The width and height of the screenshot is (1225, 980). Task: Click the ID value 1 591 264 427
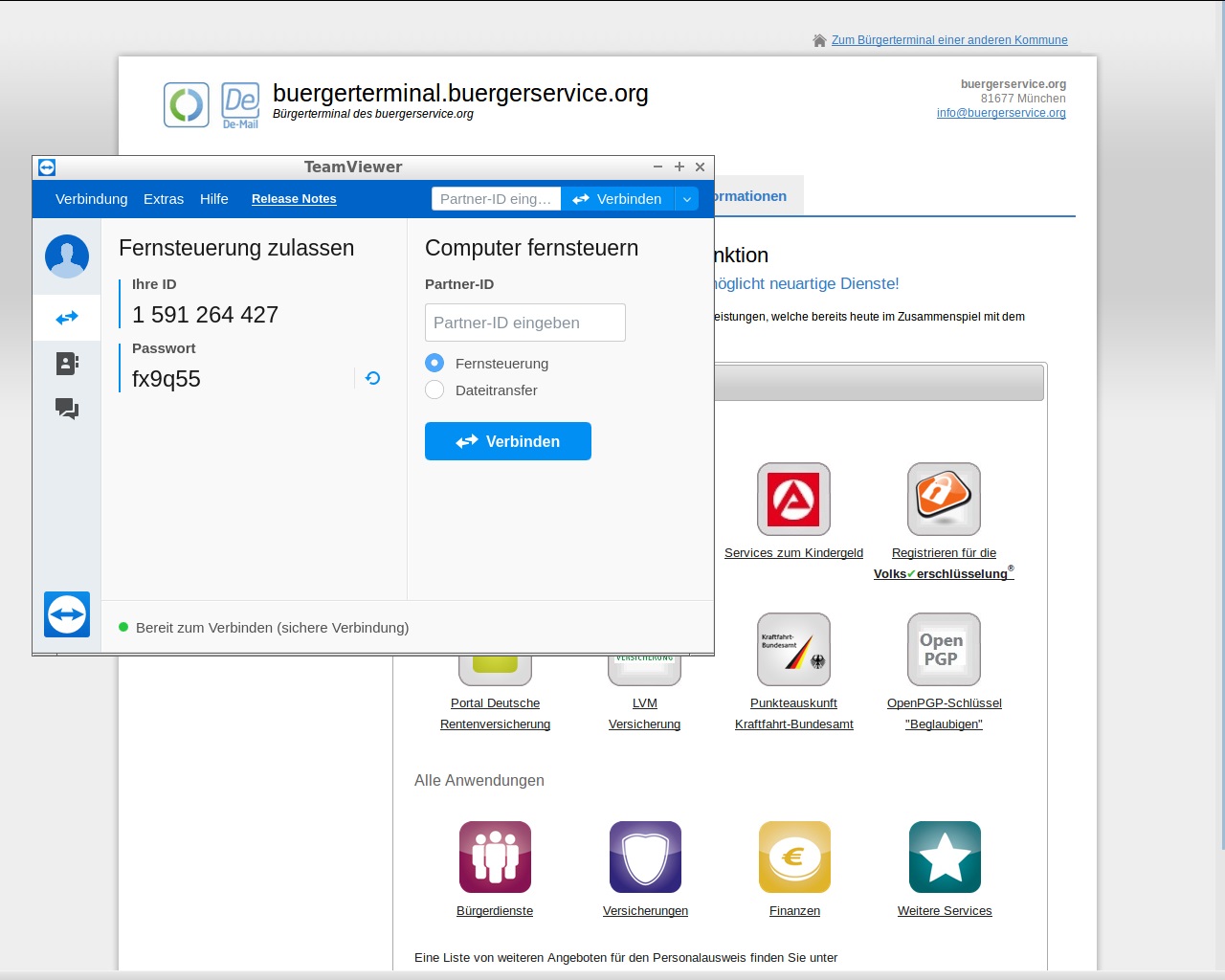click(205, 315)
